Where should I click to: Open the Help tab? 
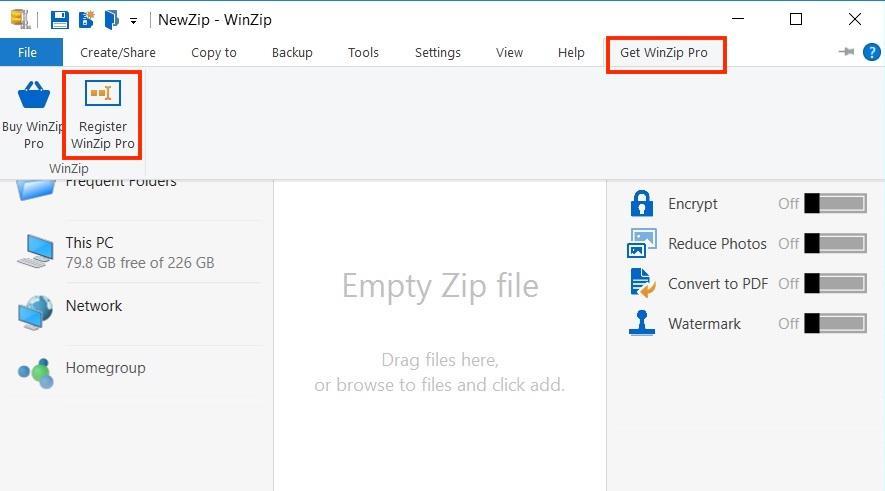(571, 52)
